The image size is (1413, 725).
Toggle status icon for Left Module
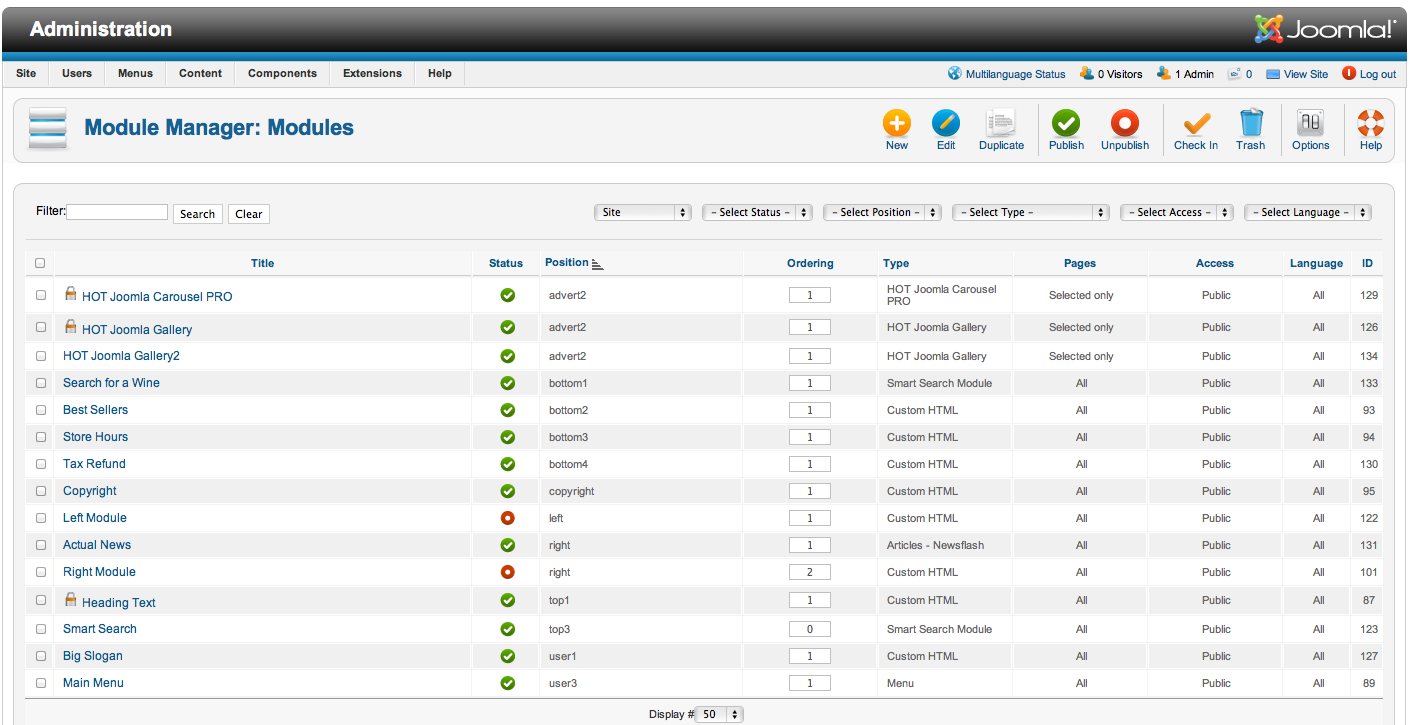(507, 518)
